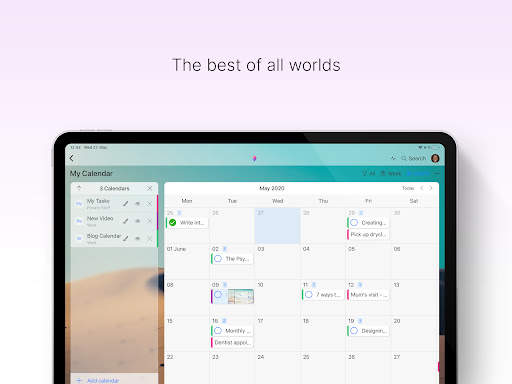
Task: Go back using the top-left arrow
Action: click(x=72, y=158)
